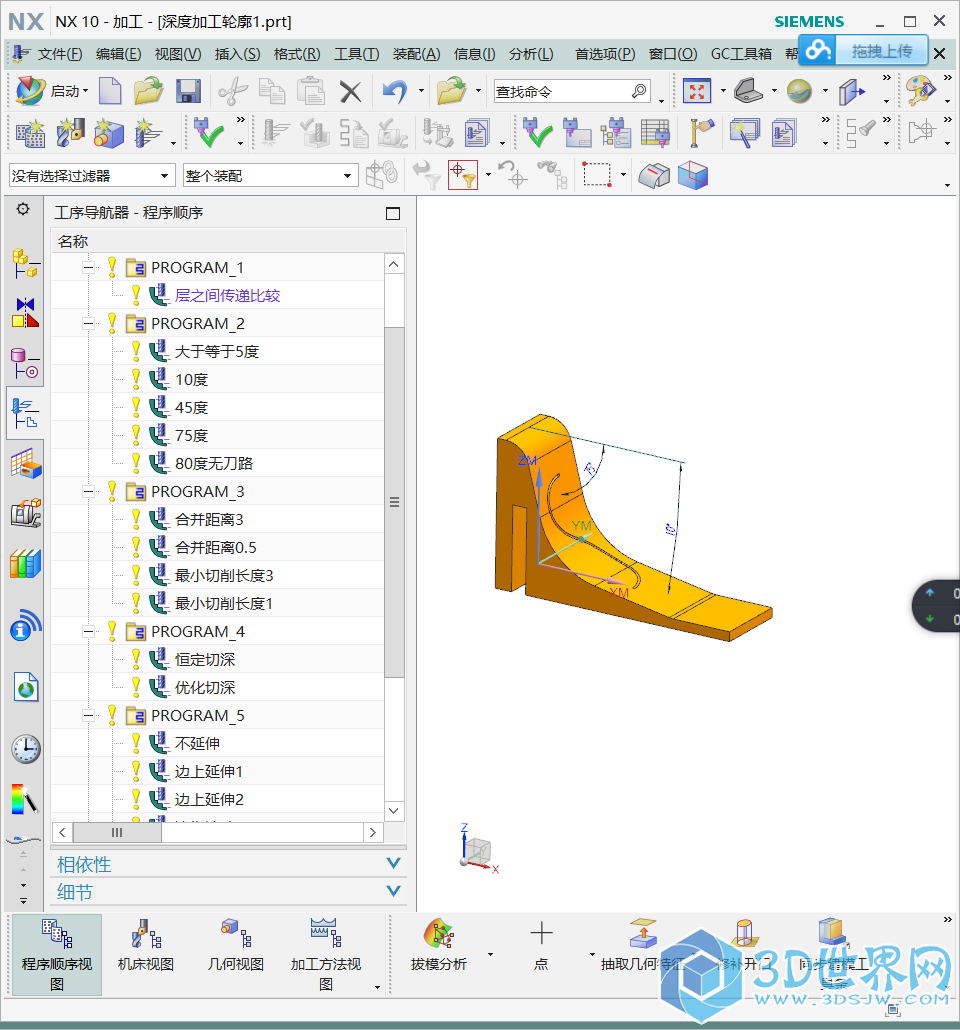960x1030 pixels.
Task: Click the 名称 column header
Action: coord(229,241)
